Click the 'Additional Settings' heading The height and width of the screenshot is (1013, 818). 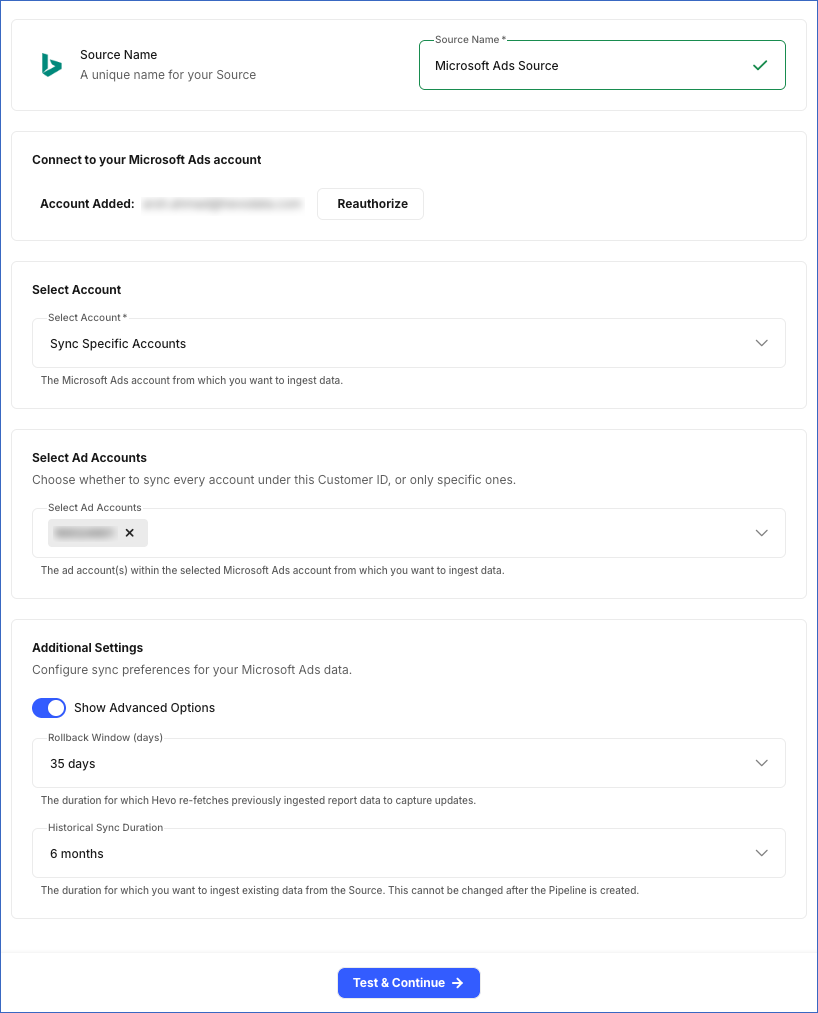[88, 647]
